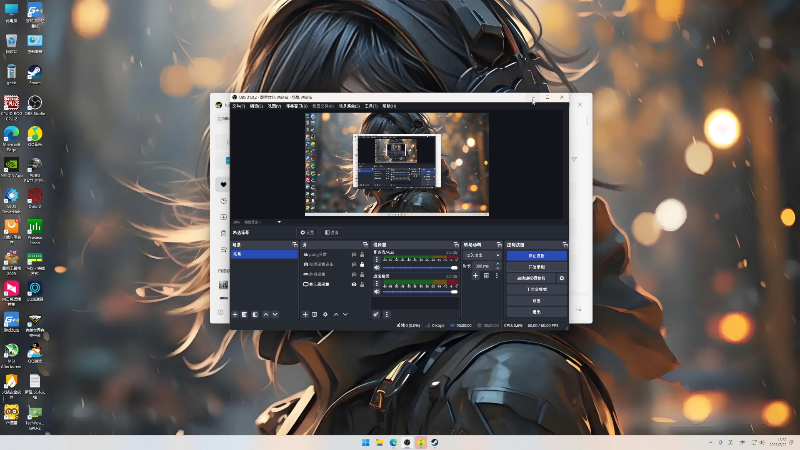The image size is (800, 450).
Task: Pop out the Audio Mixer dock panel
Action: point(456,245)
